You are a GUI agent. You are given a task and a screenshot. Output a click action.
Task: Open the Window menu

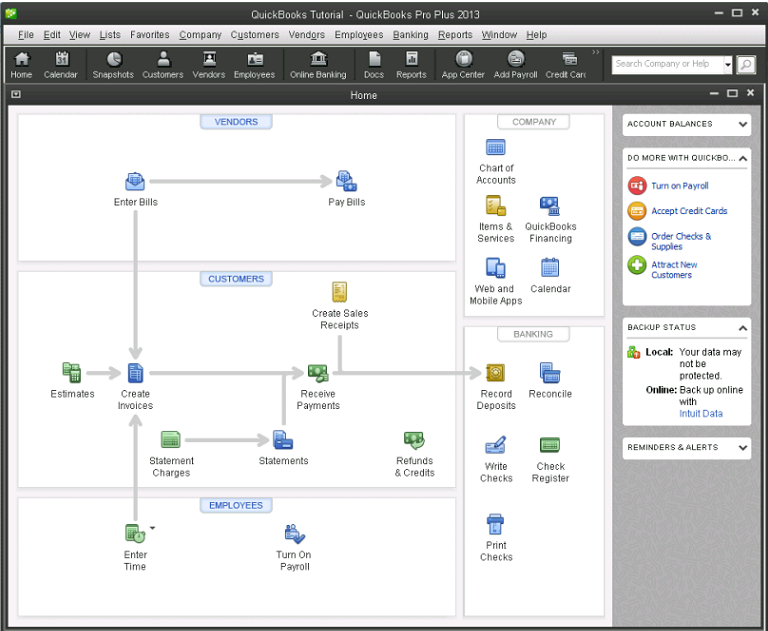(499, 35)
